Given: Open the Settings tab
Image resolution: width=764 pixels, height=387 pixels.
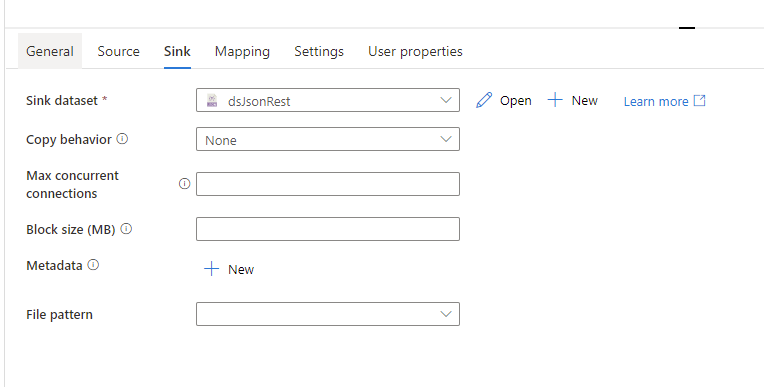Looking at the screenshot, I should point(319,51).
